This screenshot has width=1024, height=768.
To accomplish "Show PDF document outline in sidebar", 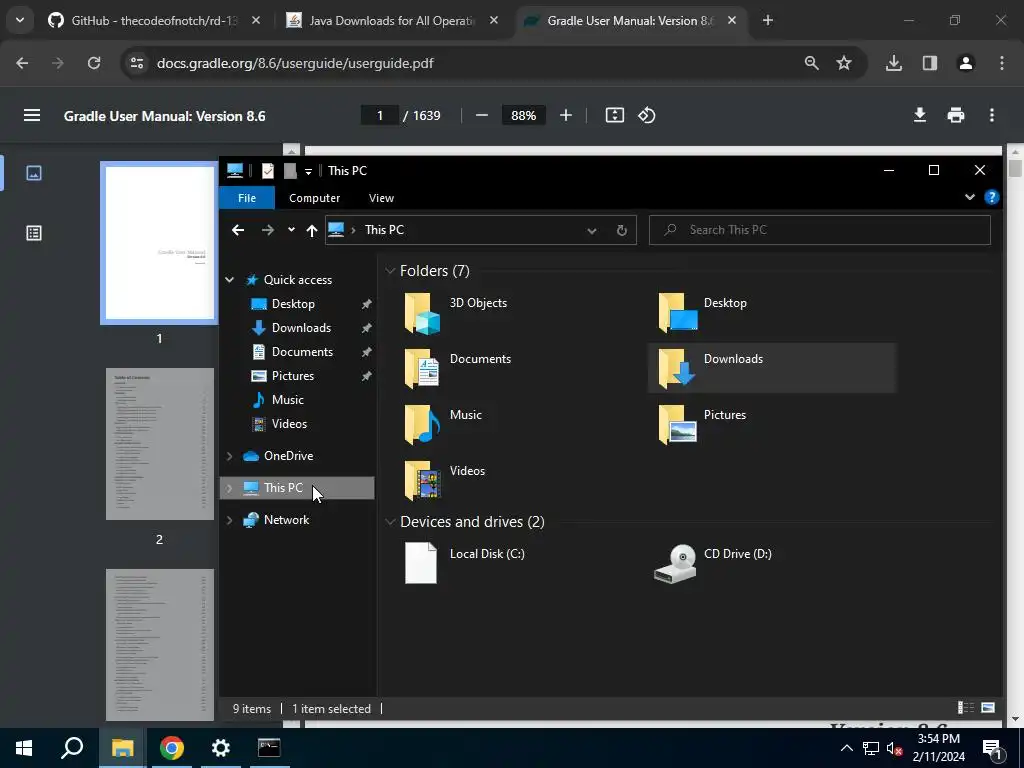I will point(34,233).
